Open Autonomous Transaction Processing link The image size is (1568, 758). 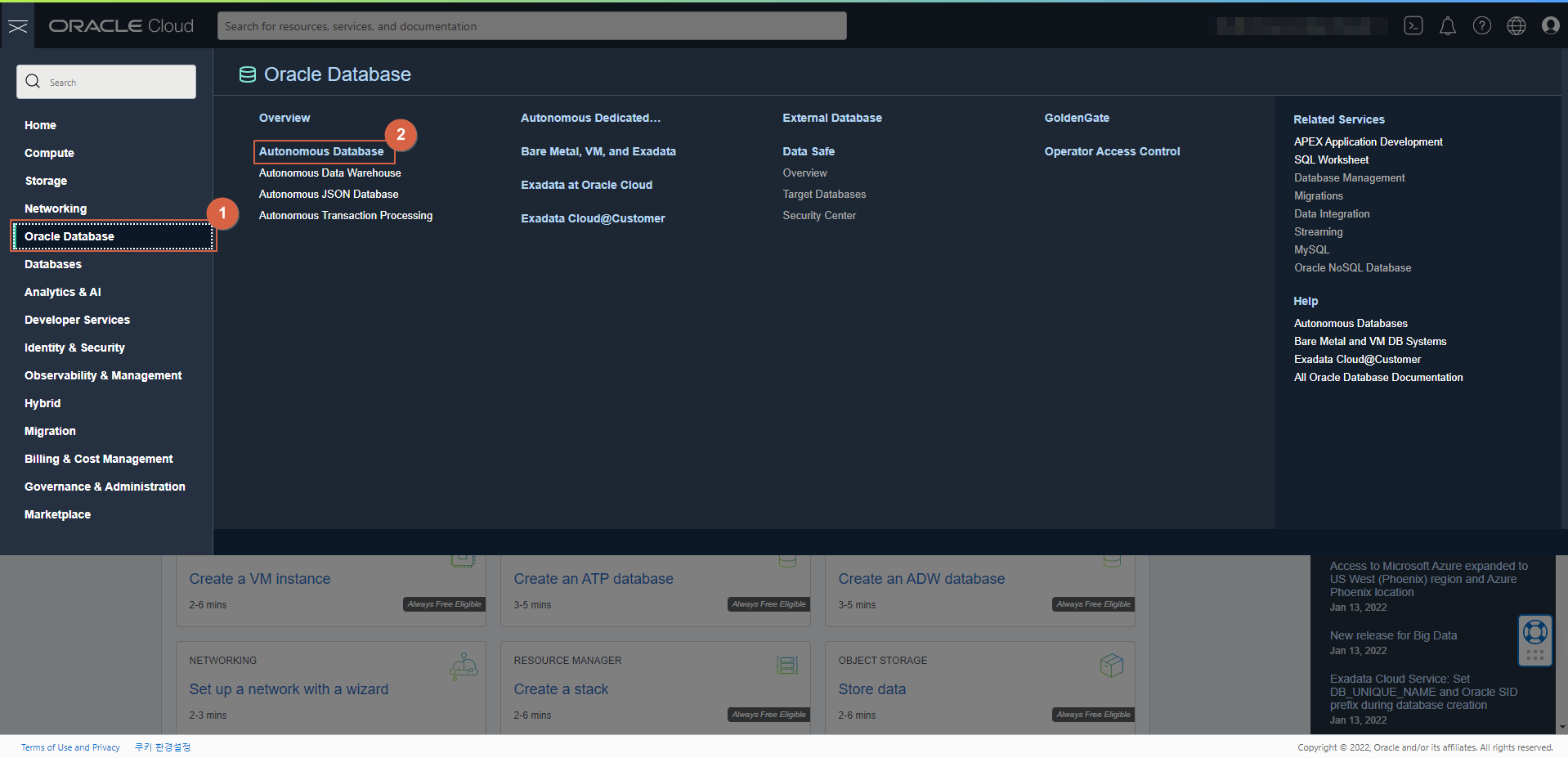tap(346, 215)
